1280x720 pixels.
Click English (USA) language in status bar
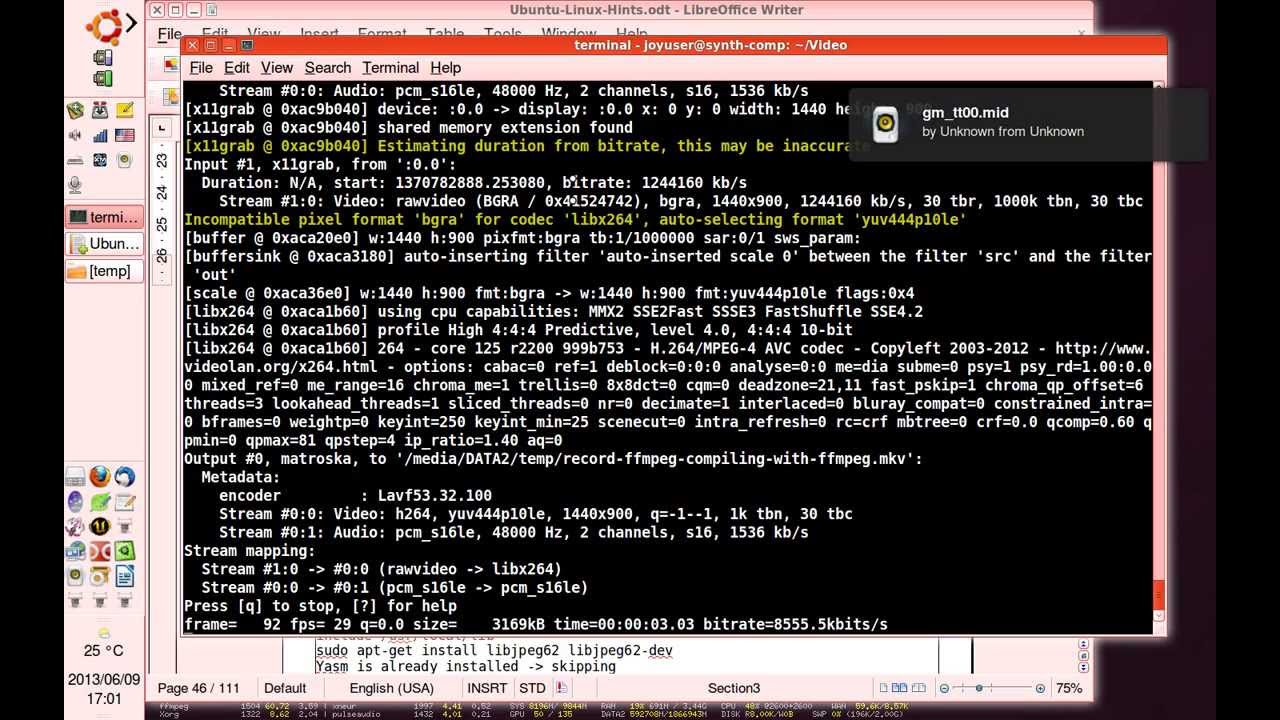pos(391,688)
